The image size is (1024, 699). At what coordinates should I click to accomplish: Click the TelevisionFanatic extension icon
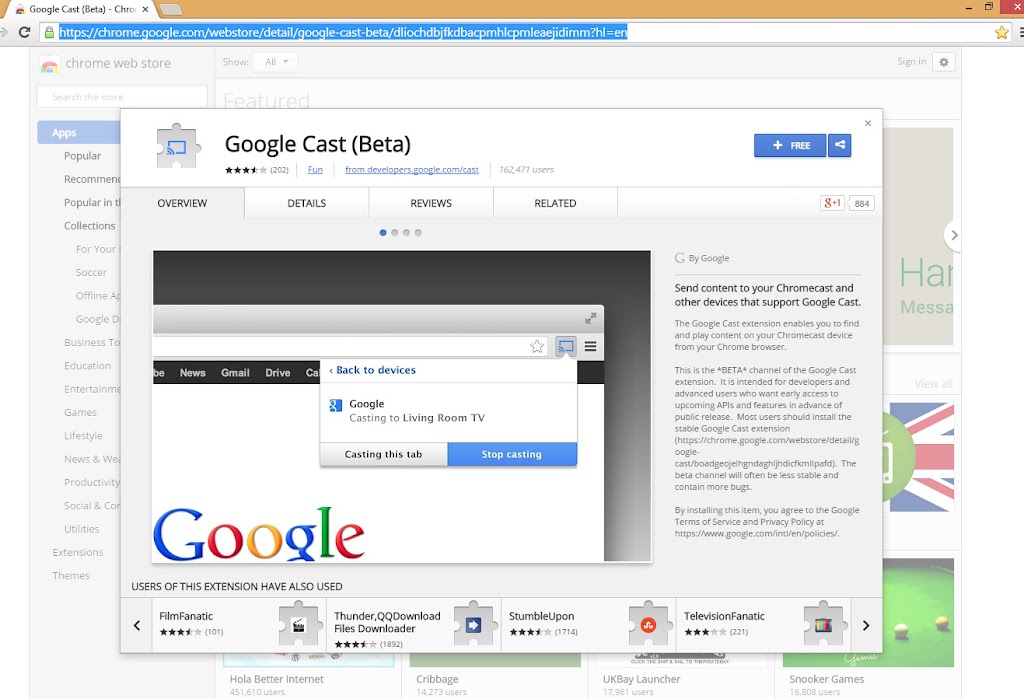(x=824, y=625)
